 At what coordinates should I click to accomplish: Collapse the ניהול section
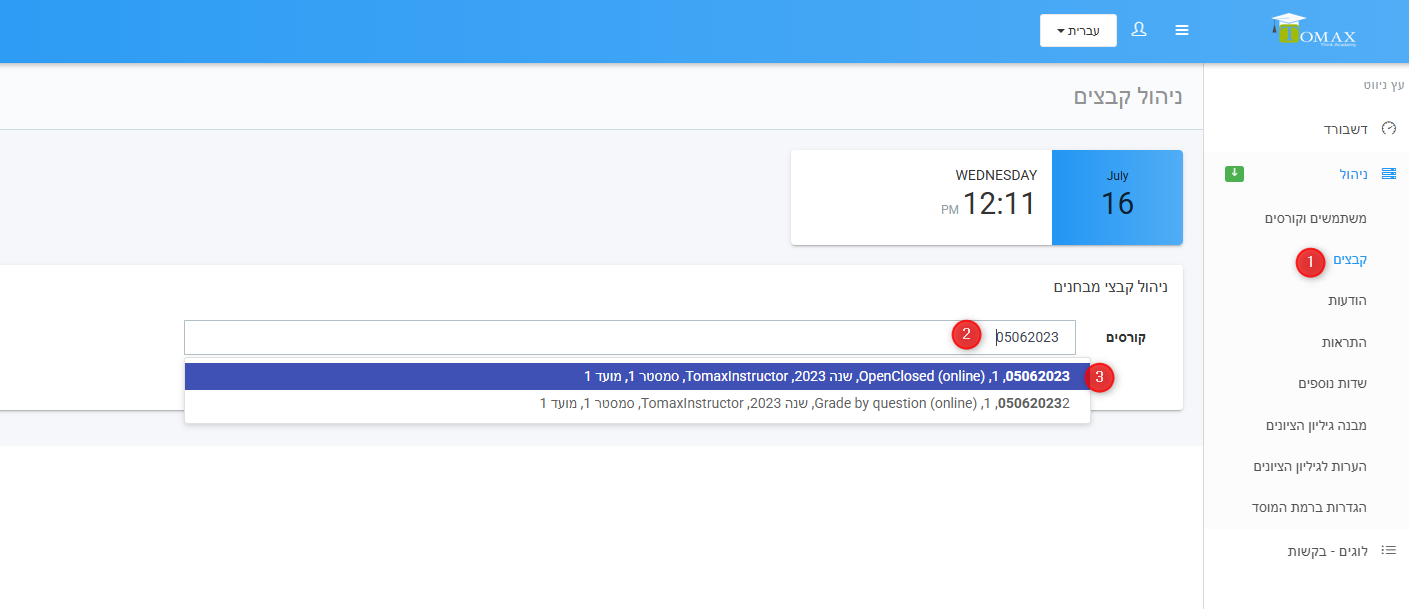tap(1353, 174)
